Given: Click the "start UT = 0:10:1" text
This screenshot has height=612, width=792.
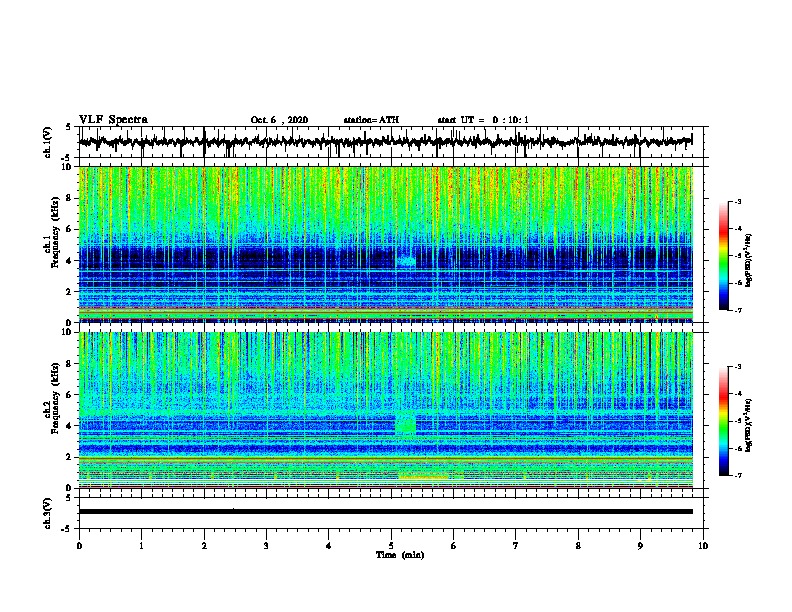Looking at the screenshot, I should 483,120.
